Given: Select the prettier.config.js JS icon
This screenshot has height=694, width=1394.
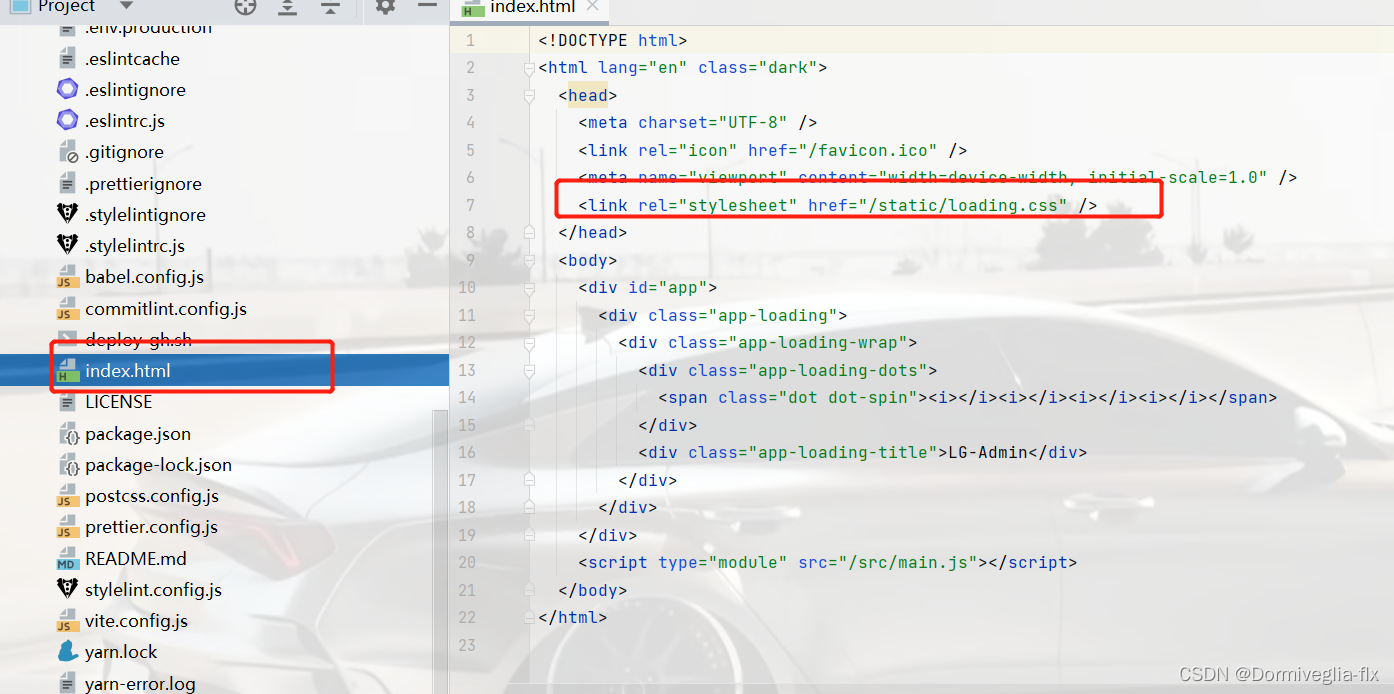Looking at the screenshot, I should point(67,527).
